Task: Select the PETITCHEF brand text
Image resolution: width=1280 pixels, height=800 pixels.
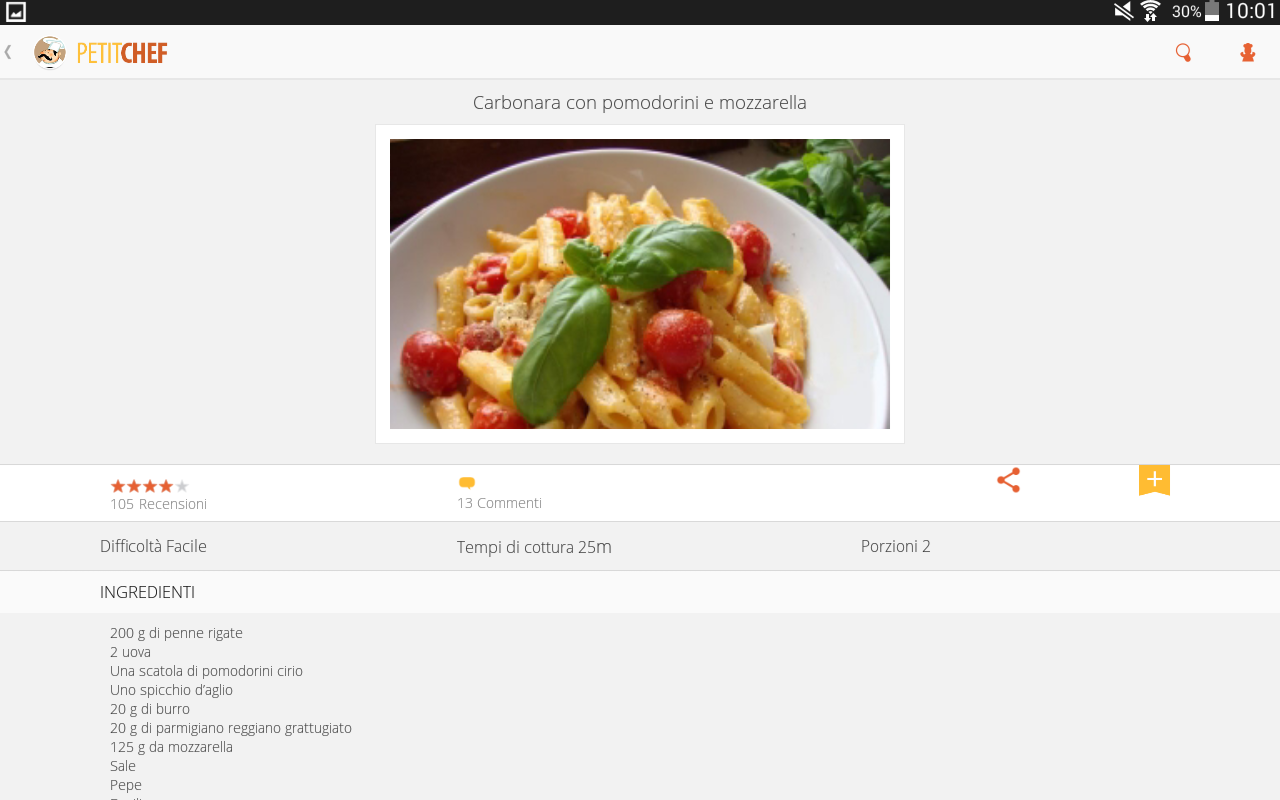Action: (x=122, y=53)
